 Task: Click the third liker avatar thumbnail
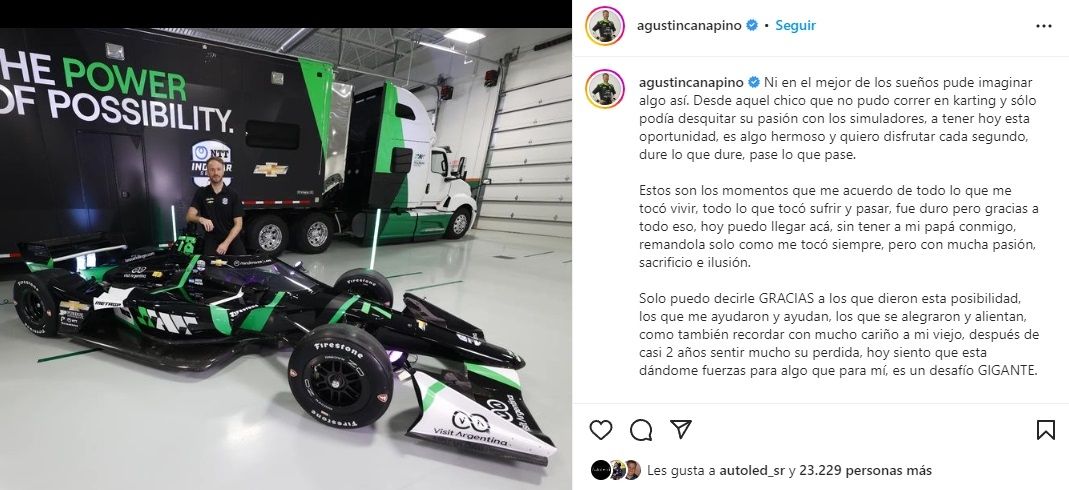pos(632,470)
